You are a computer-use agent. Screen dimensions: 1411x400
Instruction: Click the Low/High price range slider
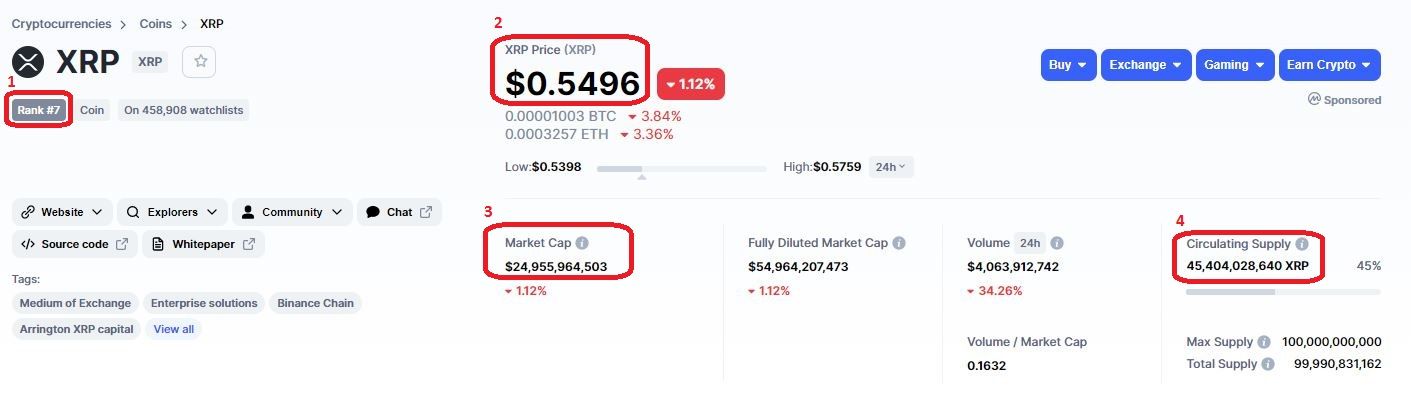pos(681,169)
